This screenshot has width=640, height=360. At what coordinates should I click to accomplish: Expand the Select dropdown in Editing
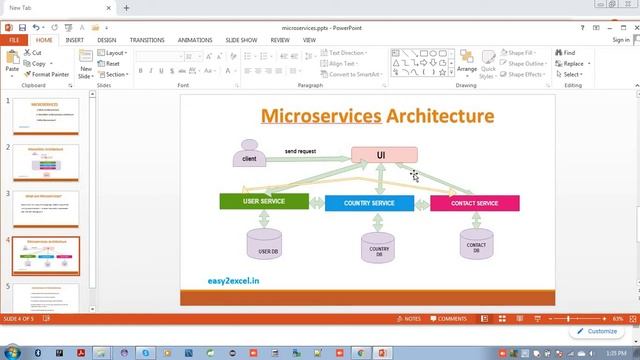[x=569, y=74]
